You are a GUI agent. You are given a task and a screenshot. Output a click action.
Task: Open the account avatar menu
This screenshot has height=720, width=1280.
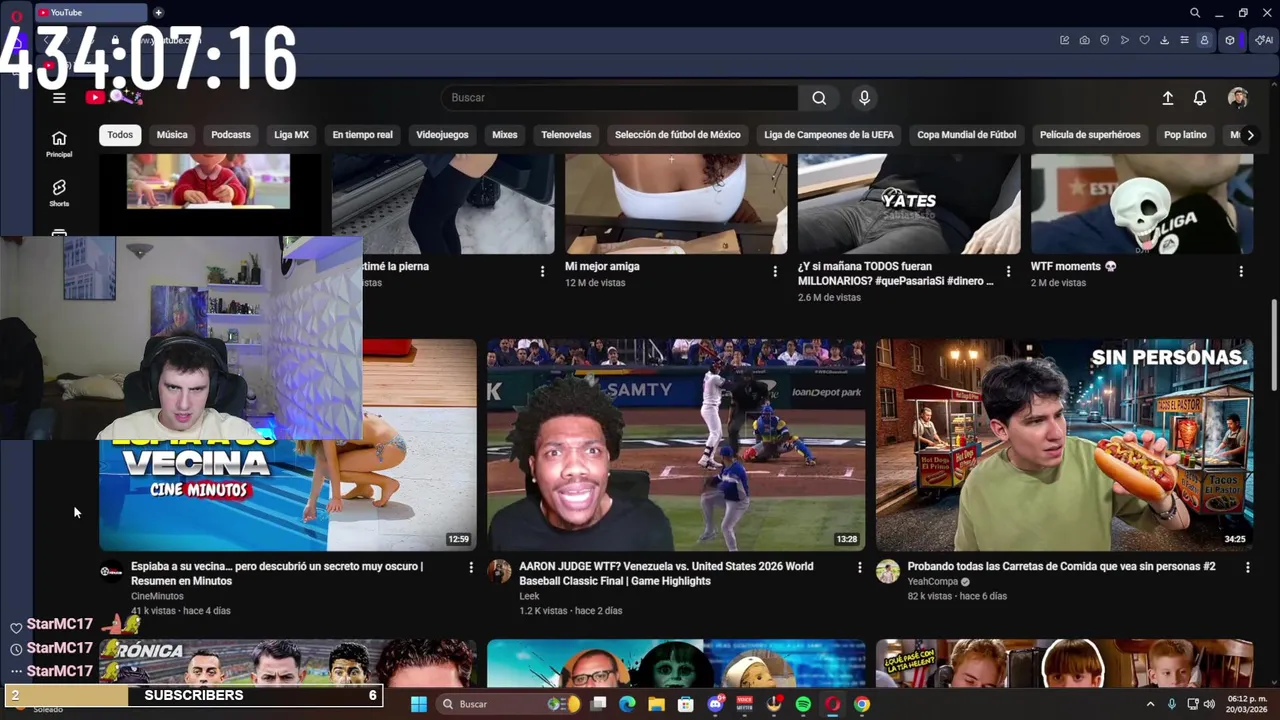coord(1238,98)
